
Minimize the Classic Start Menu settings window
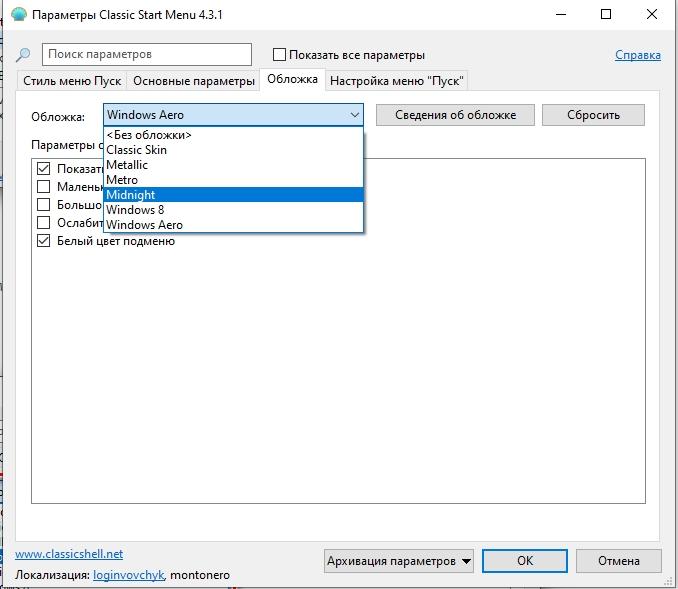click(x=561, y=14)
